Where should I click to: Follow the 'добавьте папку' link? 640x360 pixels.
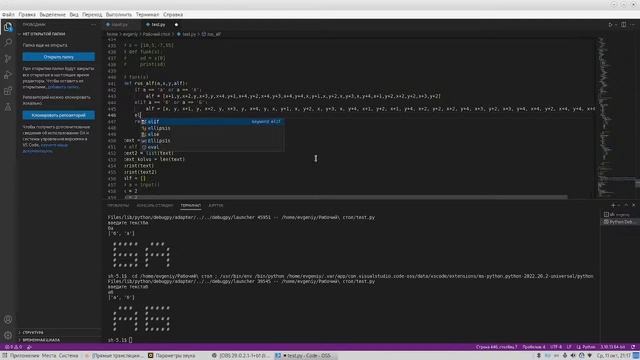pyautogui.click(x=63, y=87)
